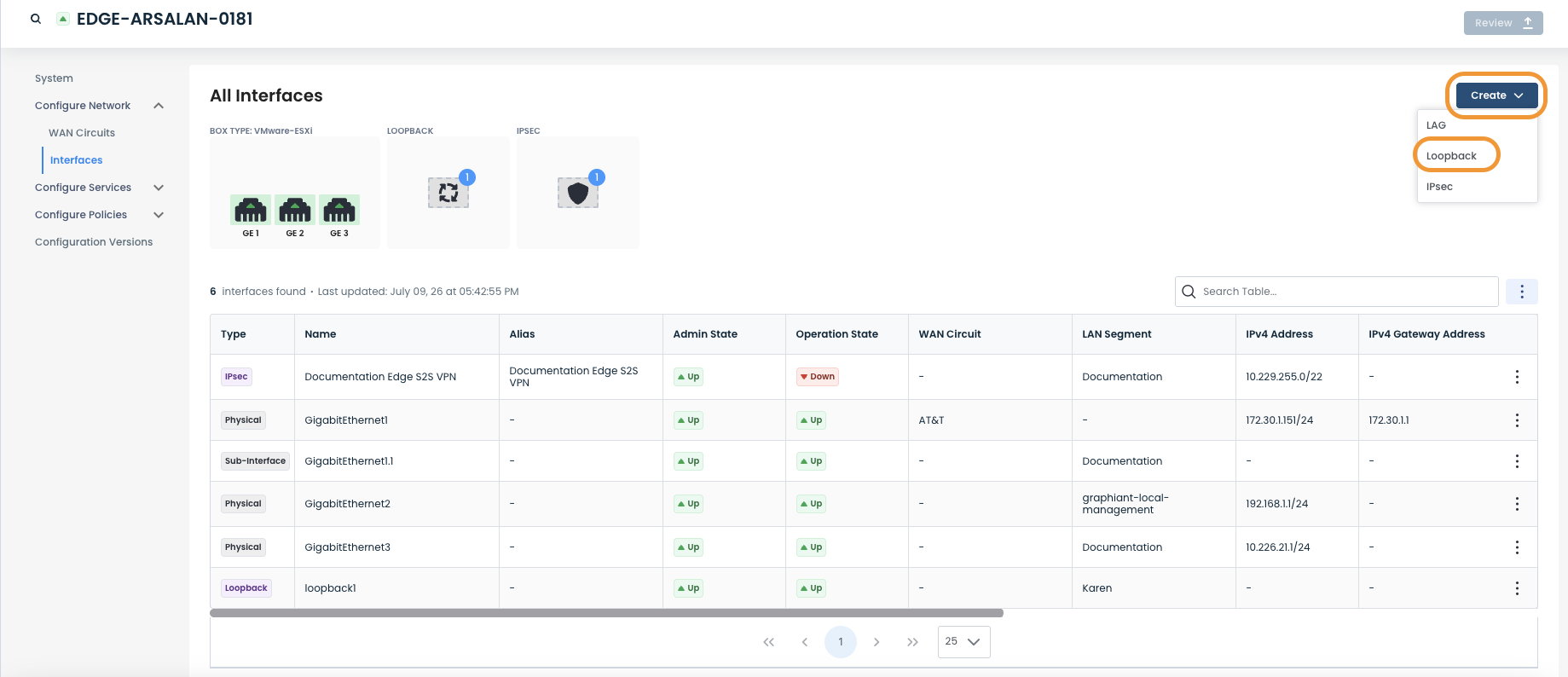The height and width of the screenshot is (677, 1568).
Task: Click the Sub-Interface type badge
Action: pyautogui.click(x=255, y=461)
